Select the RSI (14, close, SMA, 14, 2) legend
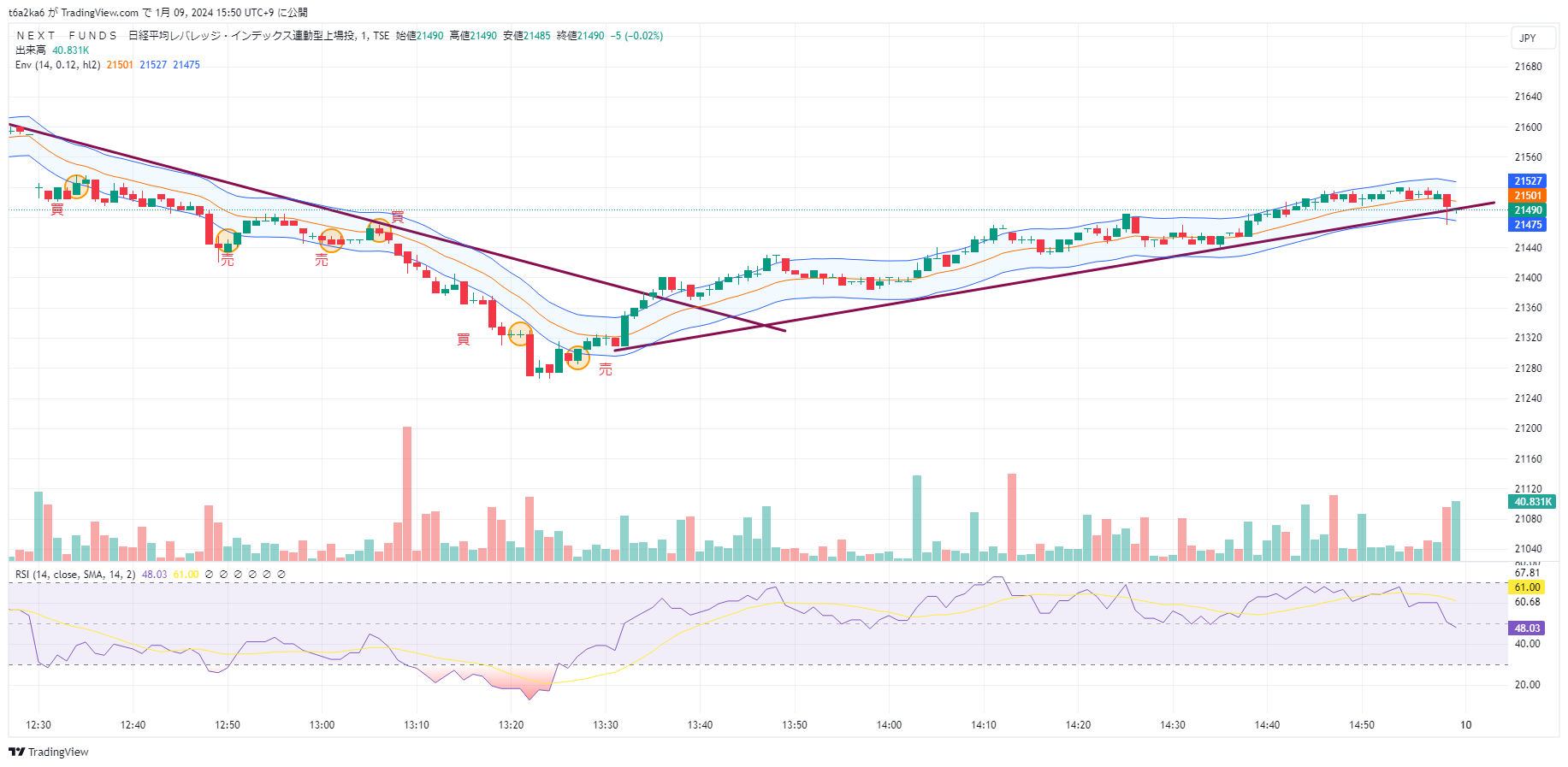This screenshot has width=1568, height=767. 74,575
